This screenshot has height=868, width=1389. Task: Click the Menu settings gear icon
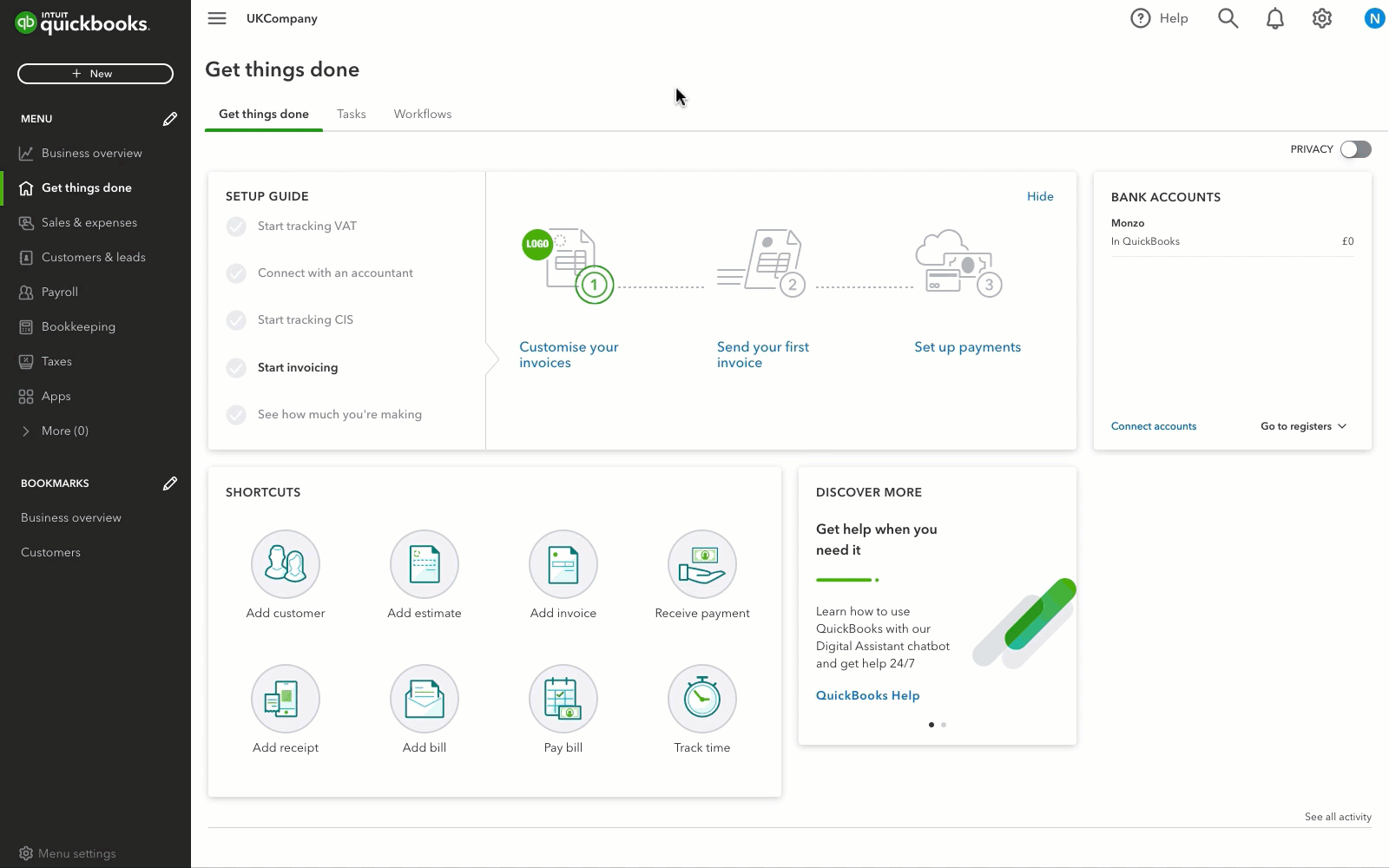[x=26, y=853]
